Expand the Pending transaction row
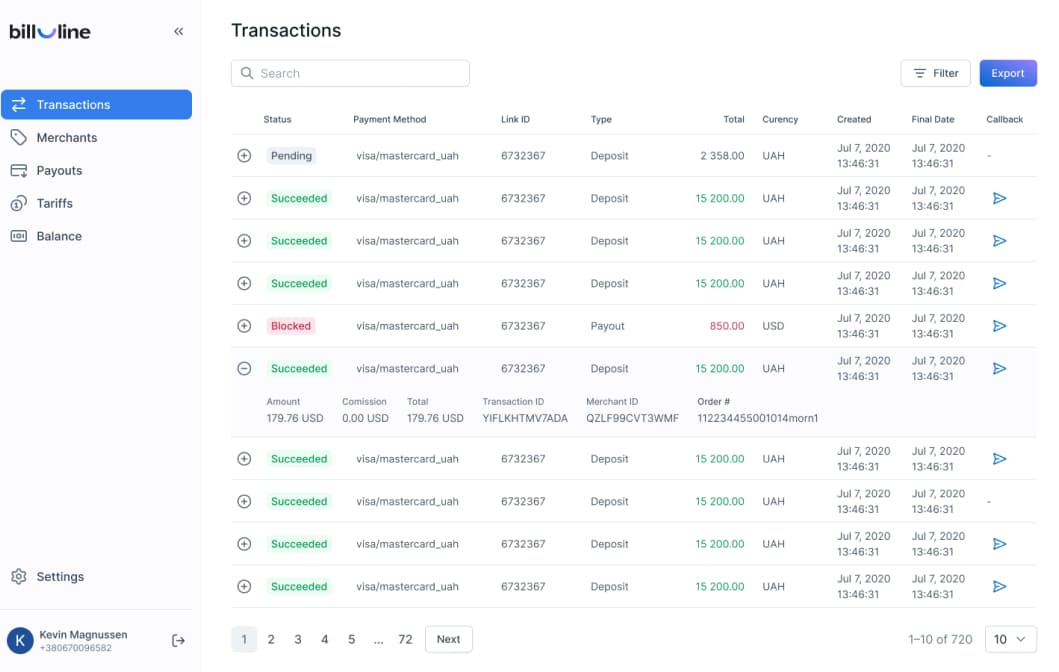Image resolution: width=1059 pixels, height=672 pixels. pyautogui.click(x=244, y=156)
